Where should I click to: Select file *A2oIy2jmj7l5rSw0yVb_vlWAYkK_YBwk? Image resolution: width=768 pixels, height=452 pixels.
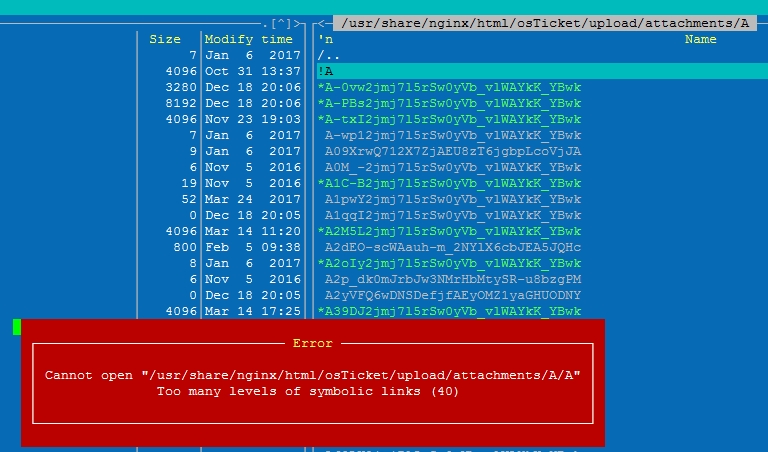coord(449,263)
